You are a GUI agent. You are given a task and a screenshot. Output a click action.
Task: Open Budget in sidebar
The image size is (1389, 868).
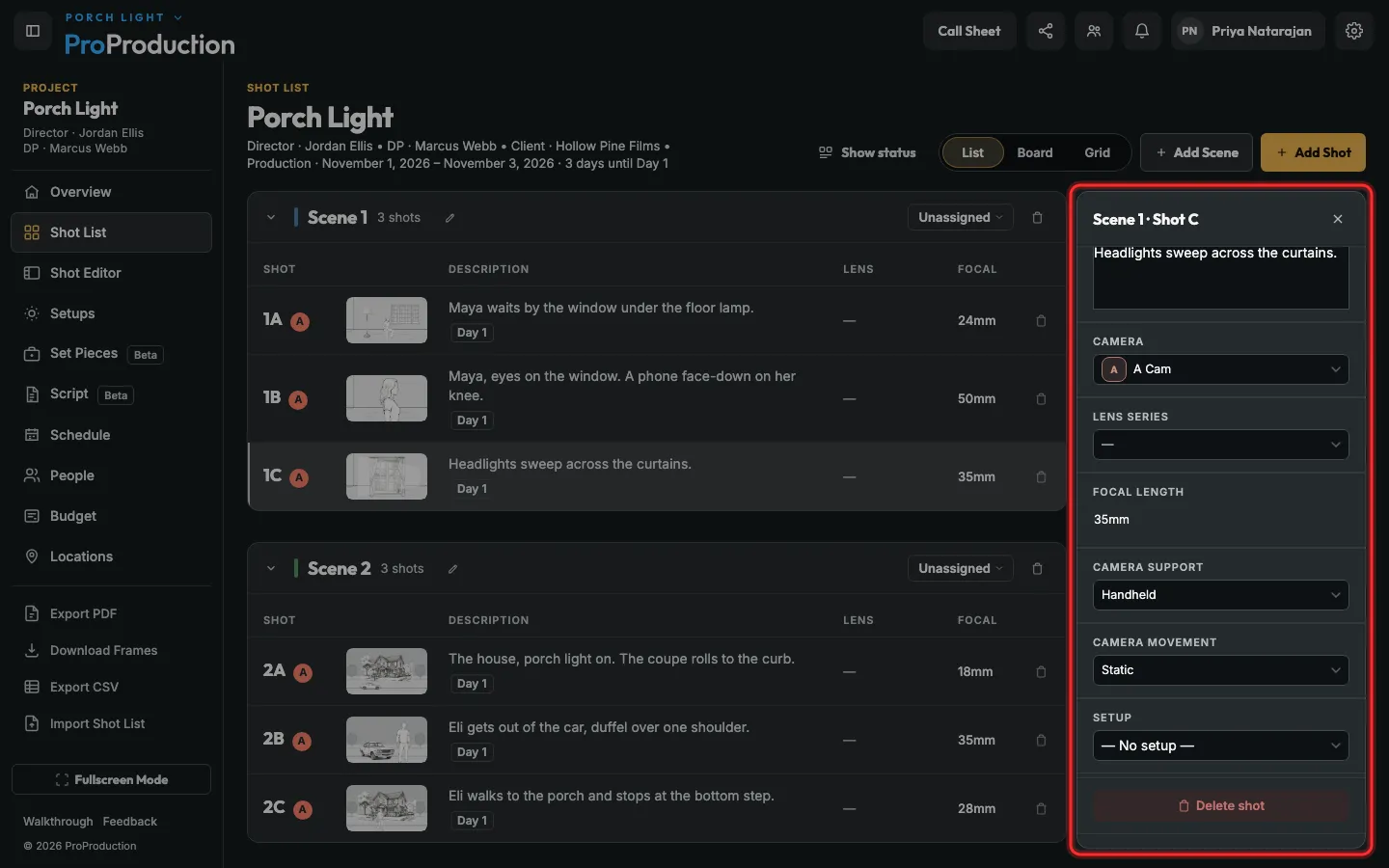point(112,516)
